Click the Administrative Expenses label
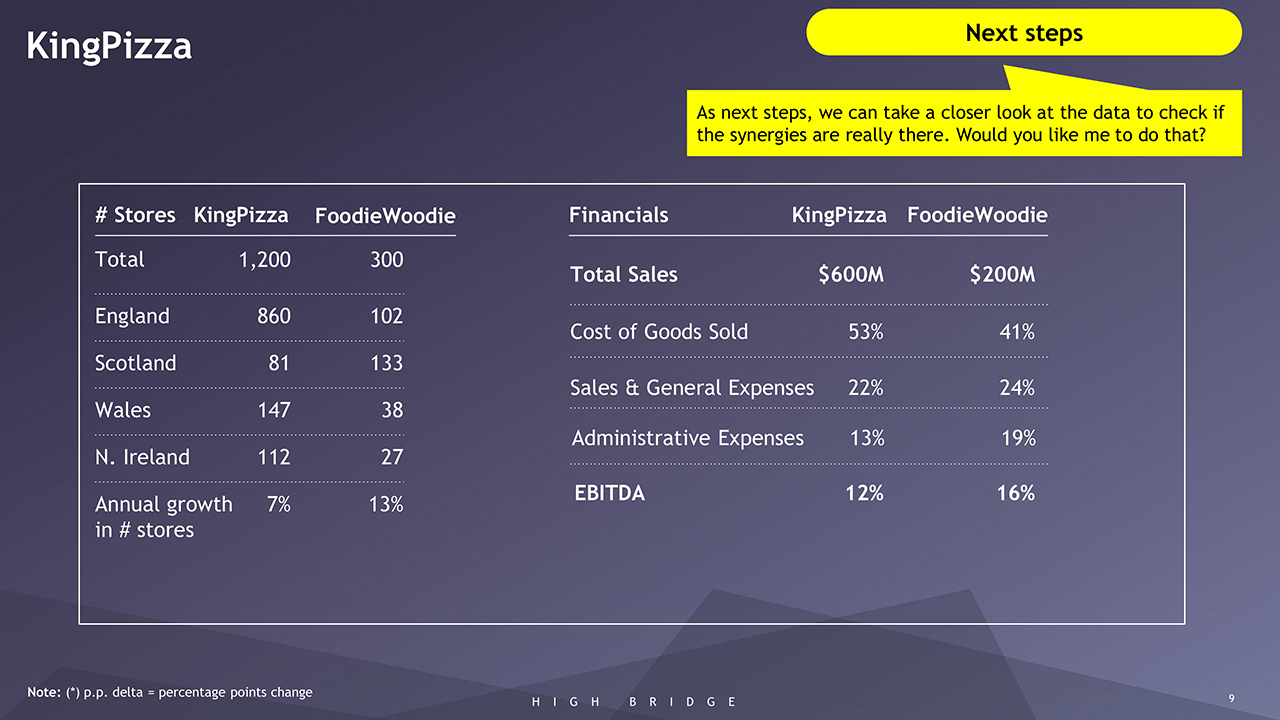1280x720 pixels. click(x=688, y=438)
